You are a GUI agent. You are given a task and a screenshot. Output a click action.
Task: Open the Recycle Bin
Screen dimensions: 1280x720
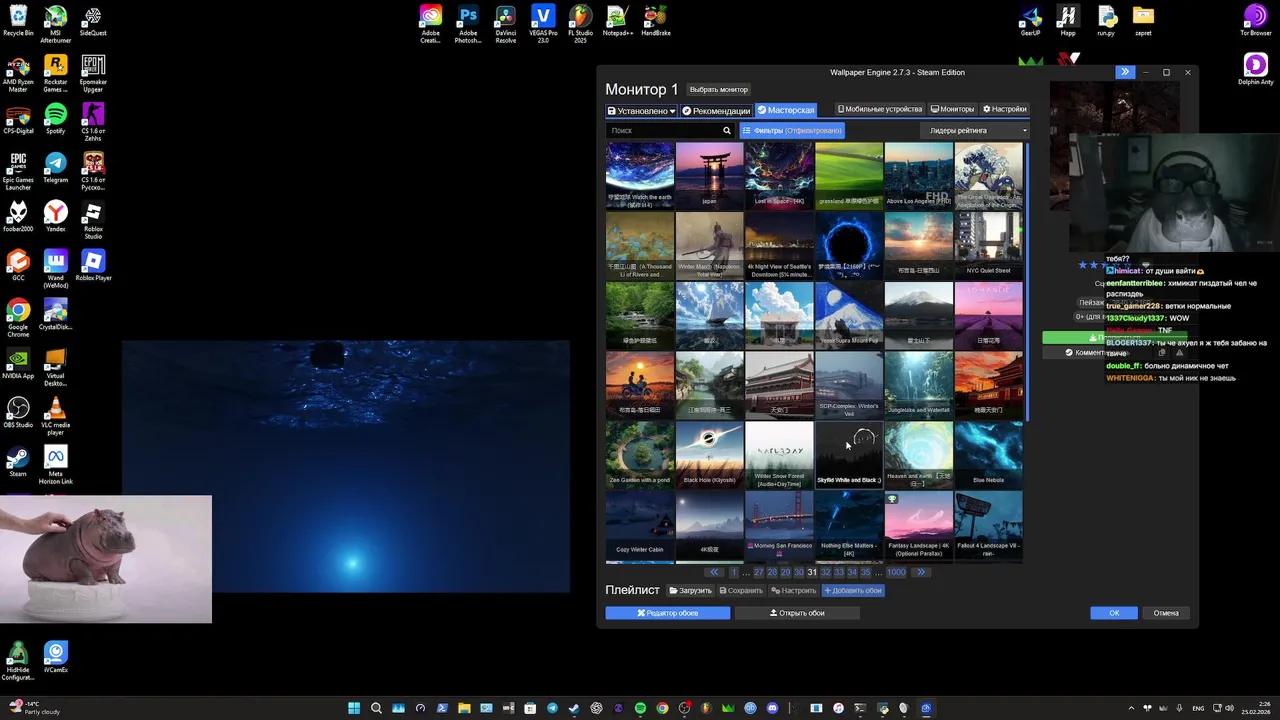18,20
